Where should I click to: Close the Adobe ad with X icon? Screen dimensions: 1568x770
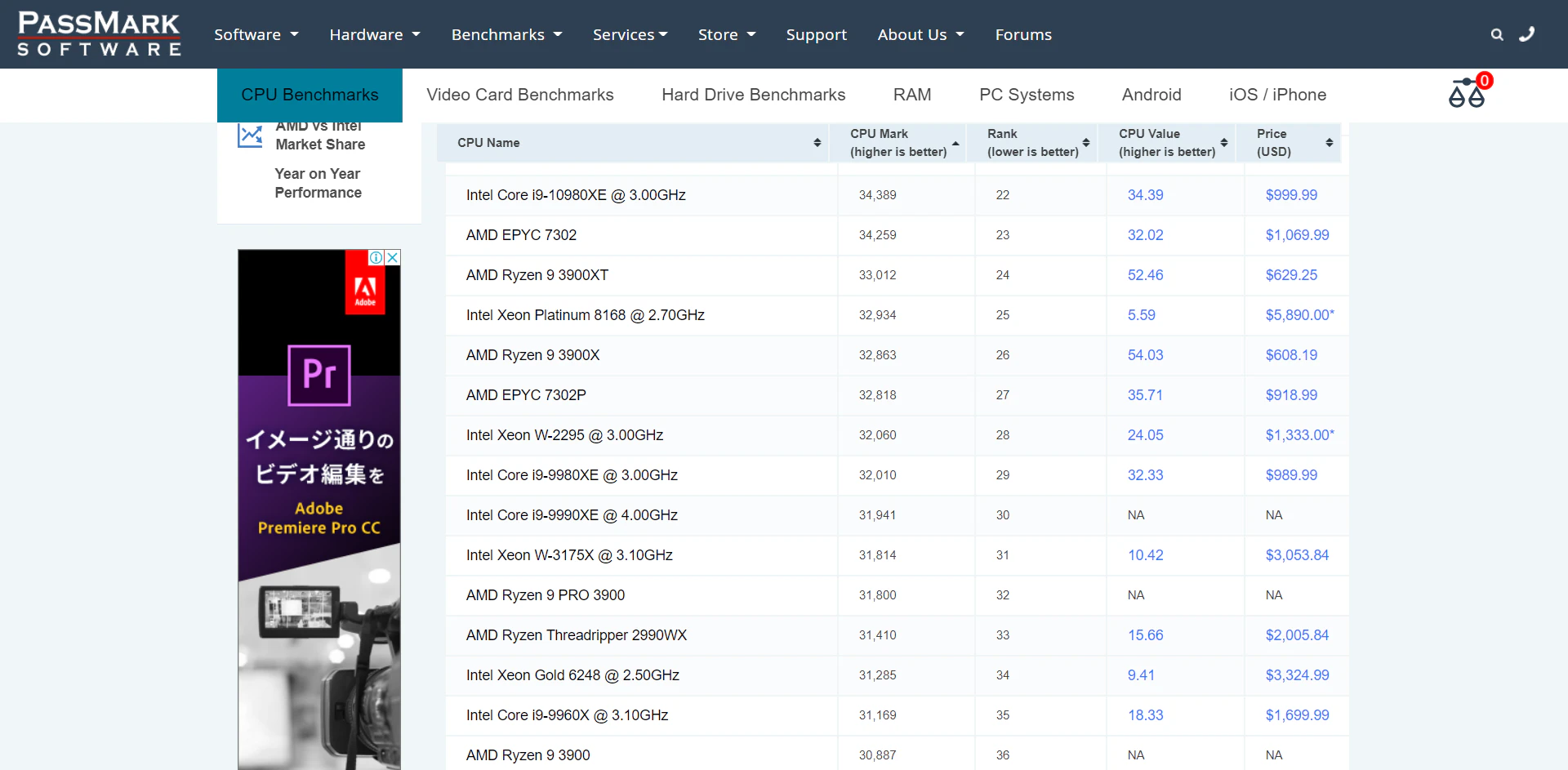pos(393,257)
